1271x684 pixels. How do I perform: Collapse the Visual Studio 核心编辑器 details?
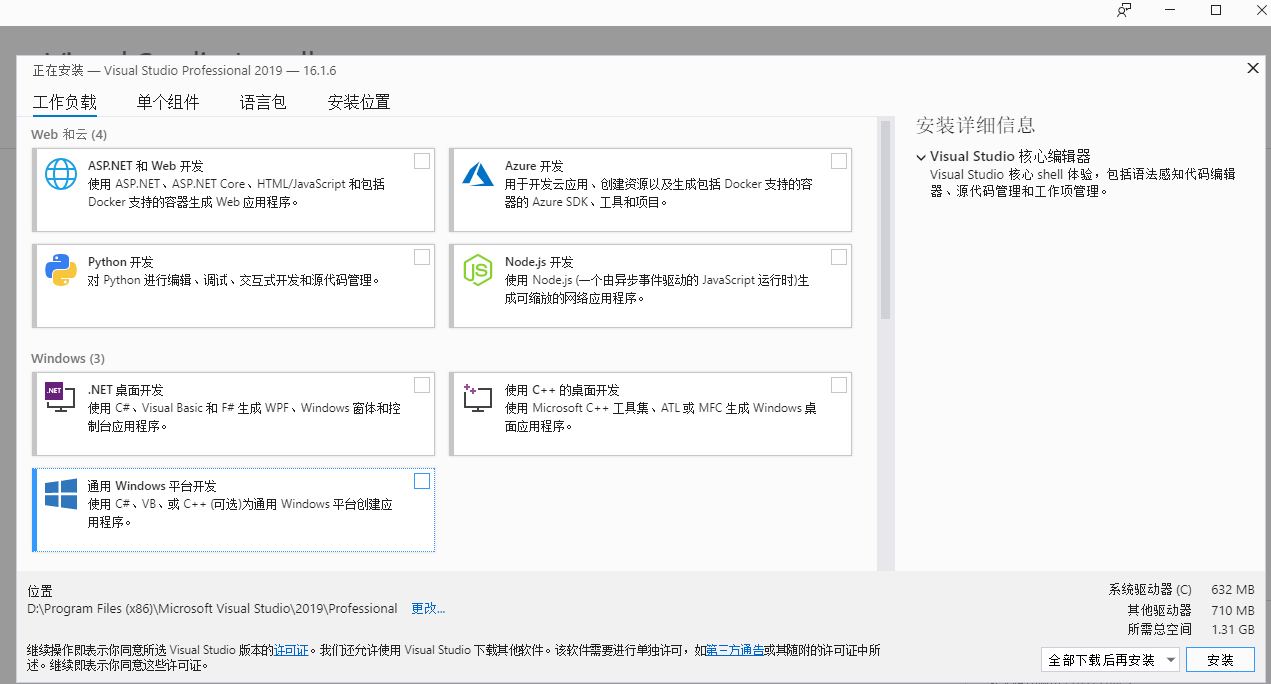(921, 157)
